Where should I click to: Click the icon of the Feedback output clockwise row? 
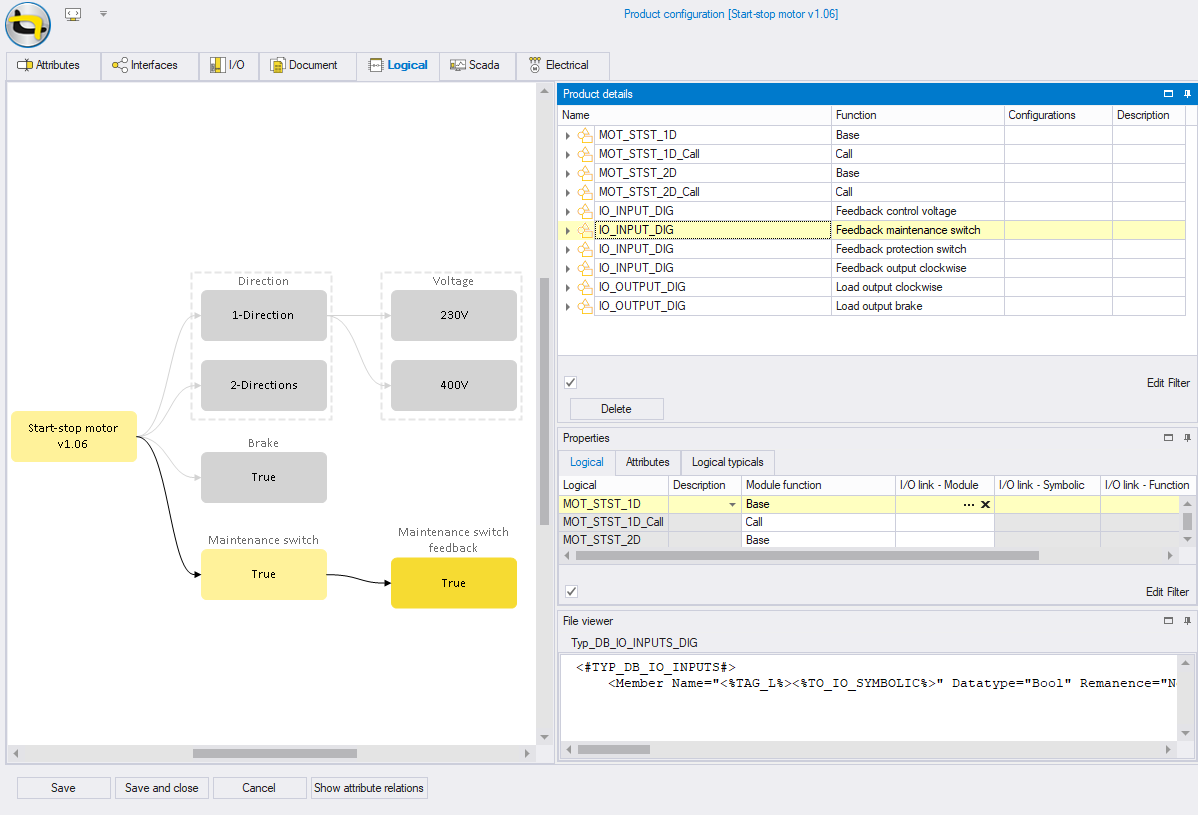(x=585, y=268)
